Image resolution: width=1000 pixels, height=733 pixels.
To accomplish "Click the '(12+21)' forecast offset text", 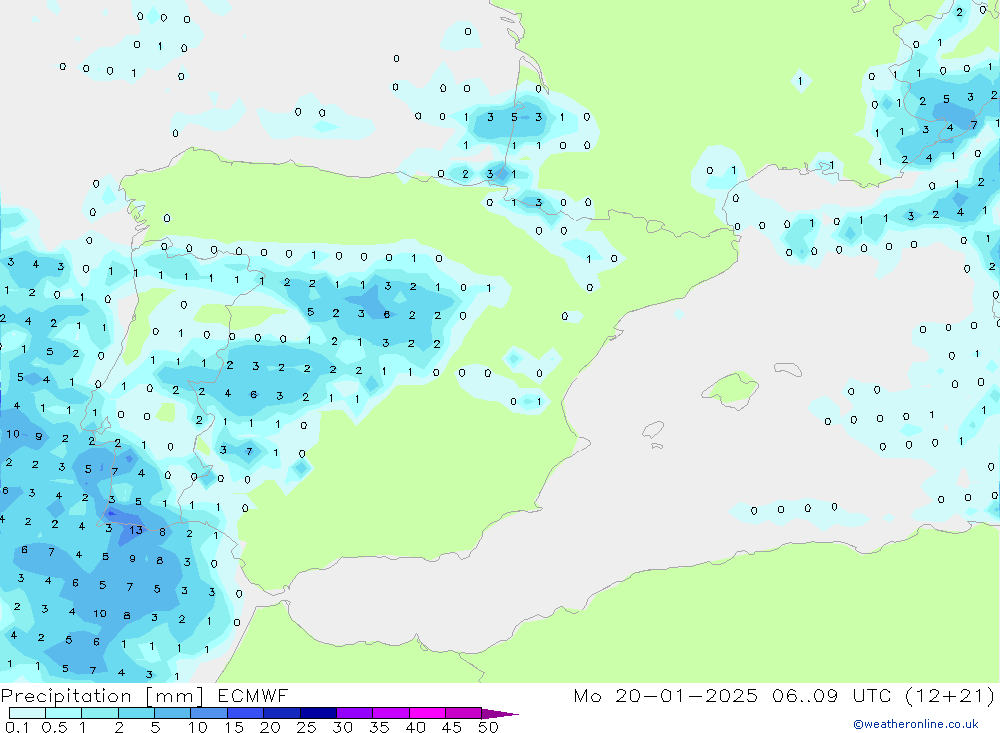I will pos(950,695).
